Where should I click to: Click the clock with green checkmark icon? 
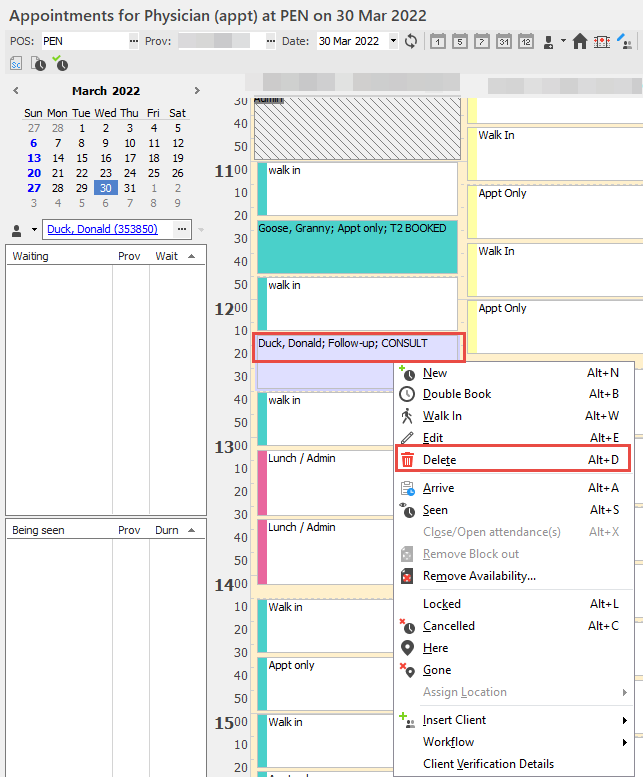click(61, 64)
